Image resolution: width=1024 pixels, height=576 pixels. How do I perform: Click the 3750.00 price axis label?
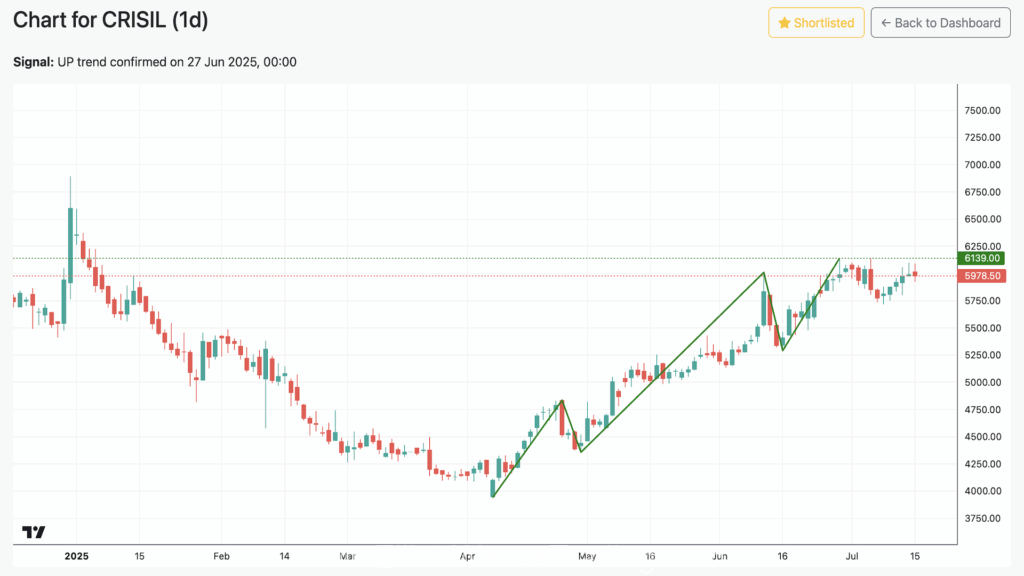(982, 519)
